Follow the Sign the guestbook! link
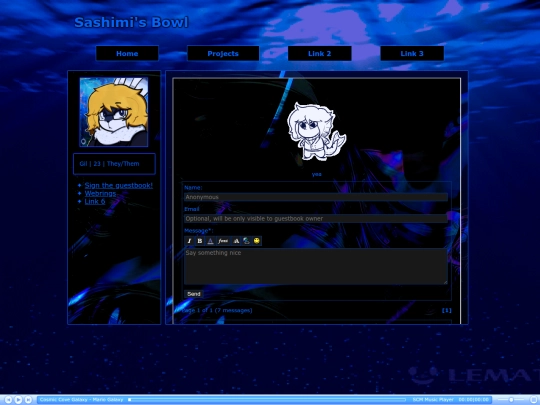The height and width of the screenshot is (405, 540). [118, 186]
